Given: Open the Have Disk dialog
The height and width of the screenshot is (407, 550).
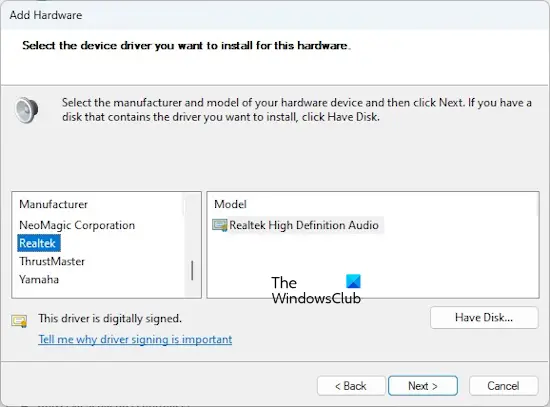Looking at the screenshot, I should [484, 318].
